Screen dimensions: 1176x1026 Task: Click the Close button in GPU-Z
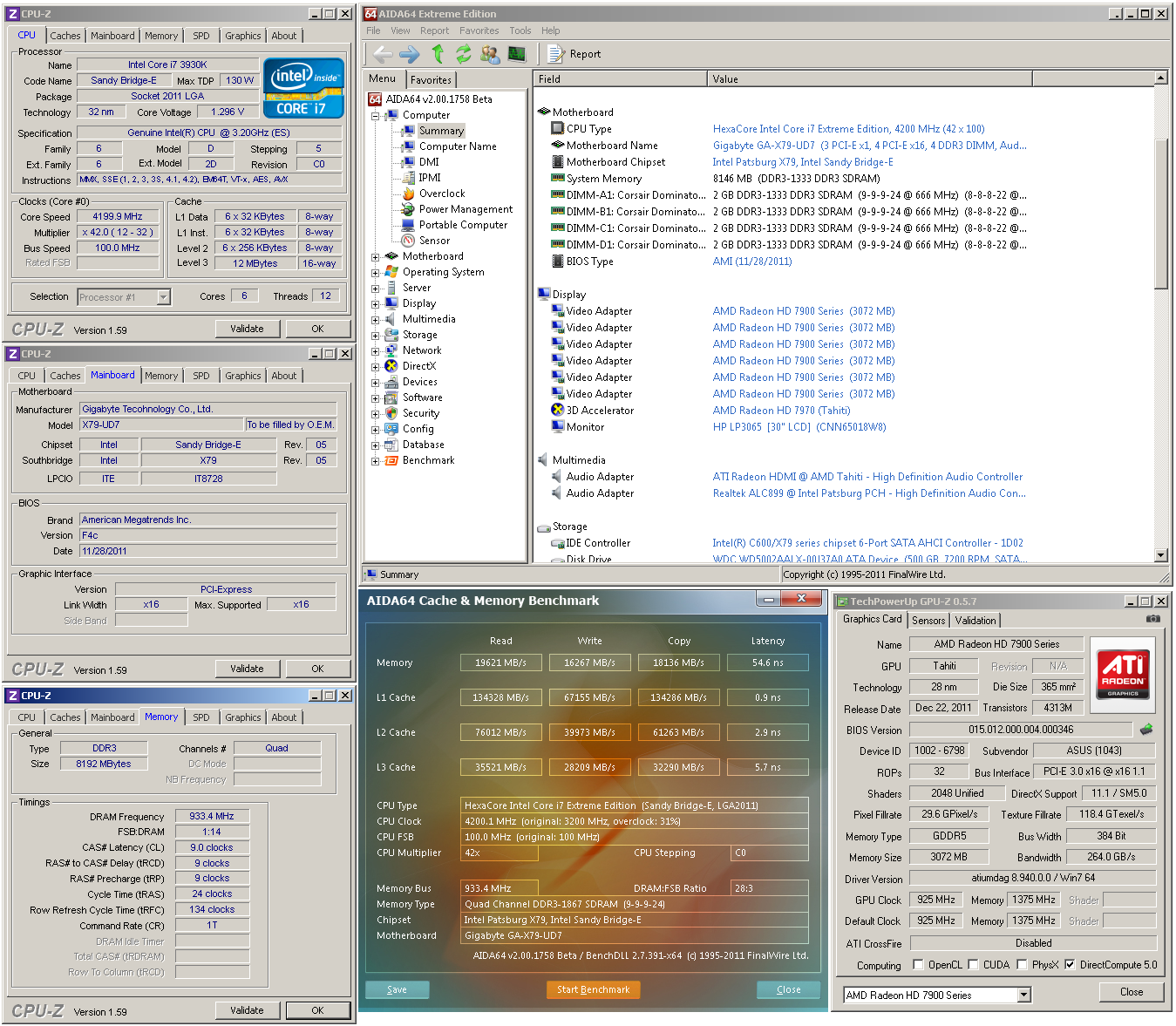1132,992
